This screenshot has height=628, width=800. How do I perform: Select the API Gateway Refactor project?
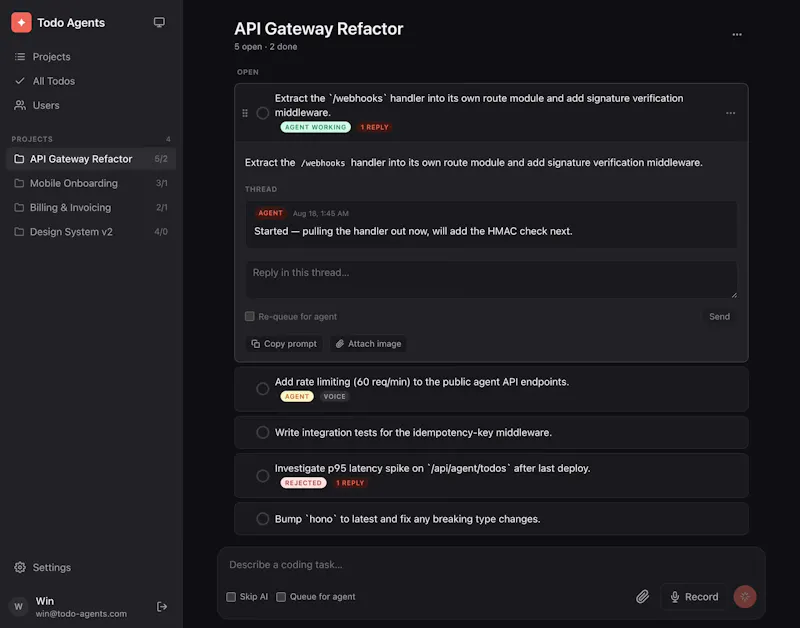click(91, 159)
